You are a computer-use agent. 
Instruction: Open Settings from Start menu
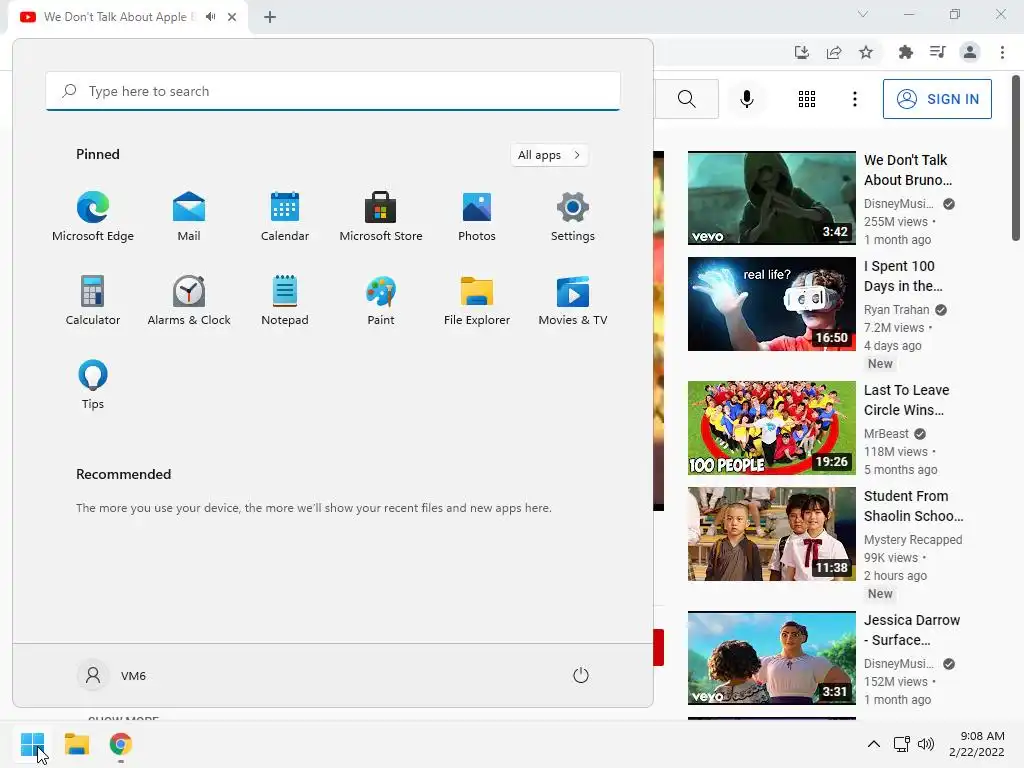click(x=573, y=217)
